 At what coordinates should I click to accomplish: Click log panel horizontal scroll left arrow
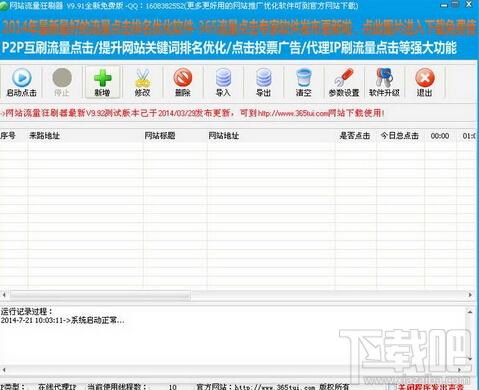point(4,369)
